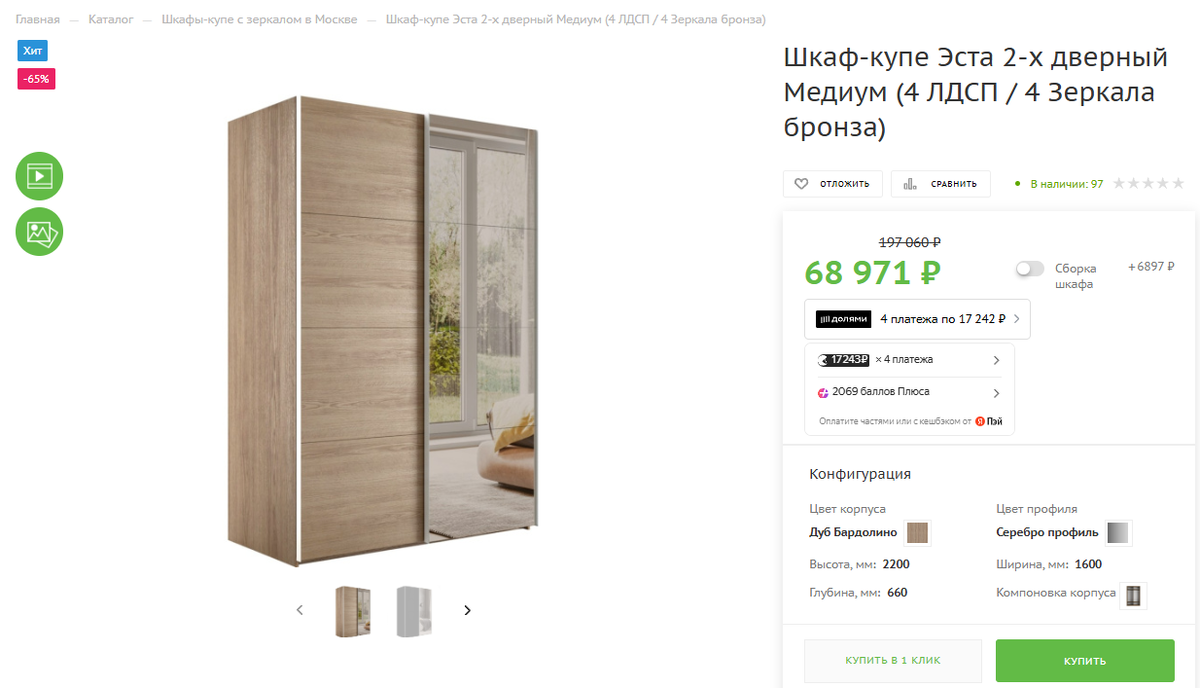Select the Серебро профиль color swatch
The height and width of the screenshot is (688, 1200).
pyautogui.click(x=1118, y=532)
